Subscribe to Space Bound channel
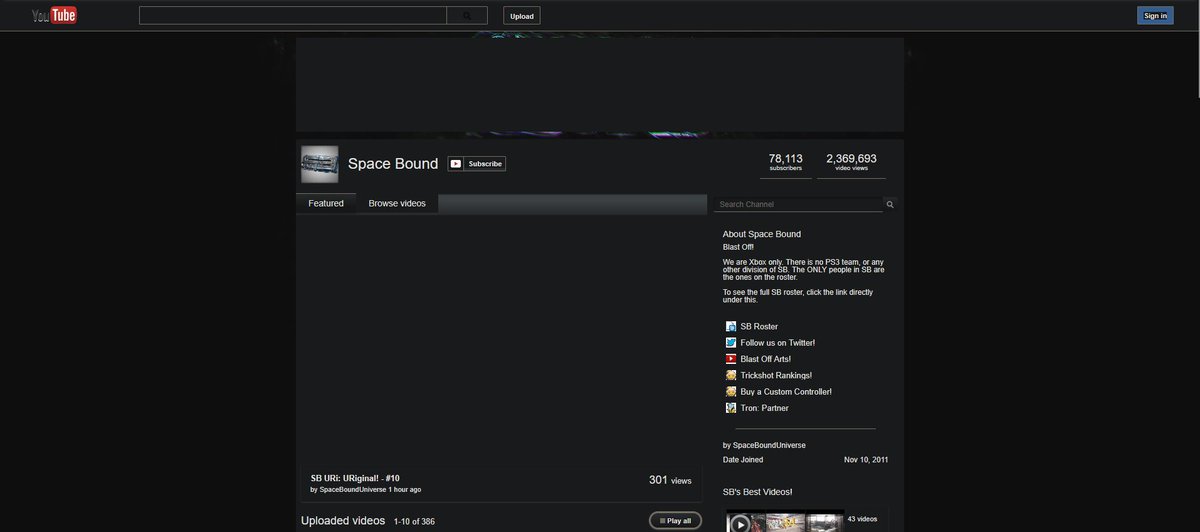The width and height of the screenshot is (1200, 532). click(476, 163)
